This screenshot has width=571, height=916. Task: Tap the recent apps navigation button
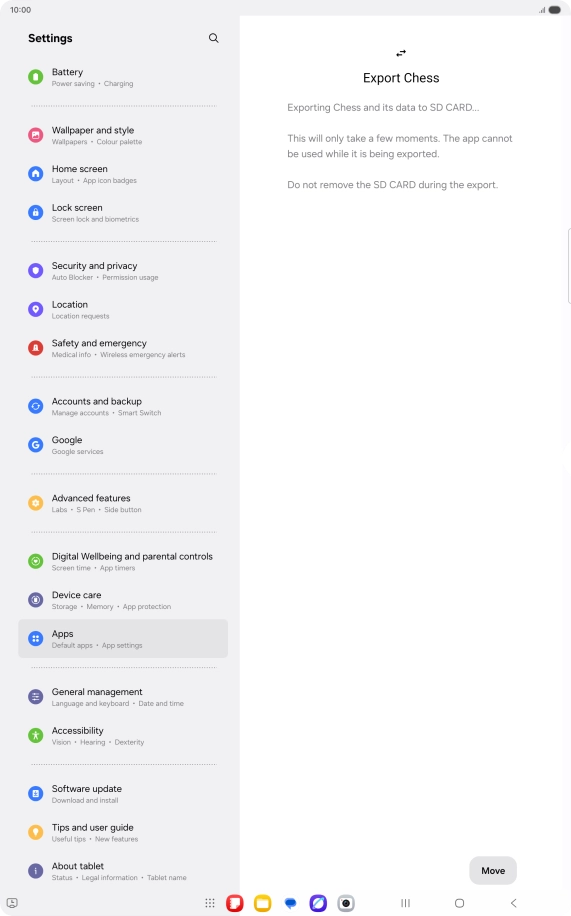(406, 903)
